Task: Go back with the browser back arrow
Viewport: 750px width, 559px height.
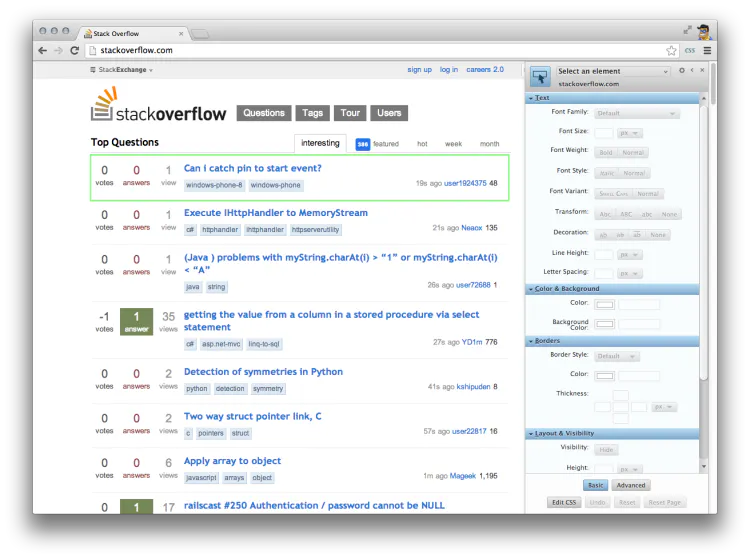Action: pos(43,50)
